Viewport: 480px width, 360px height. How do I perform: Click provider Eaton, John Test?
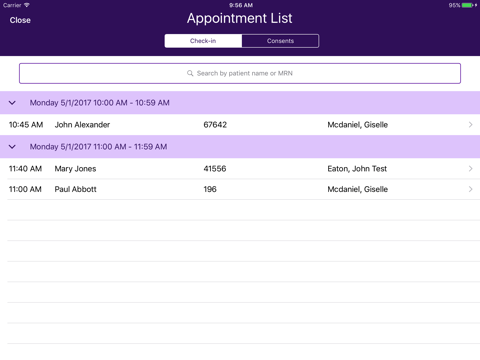tap(357, 169)
